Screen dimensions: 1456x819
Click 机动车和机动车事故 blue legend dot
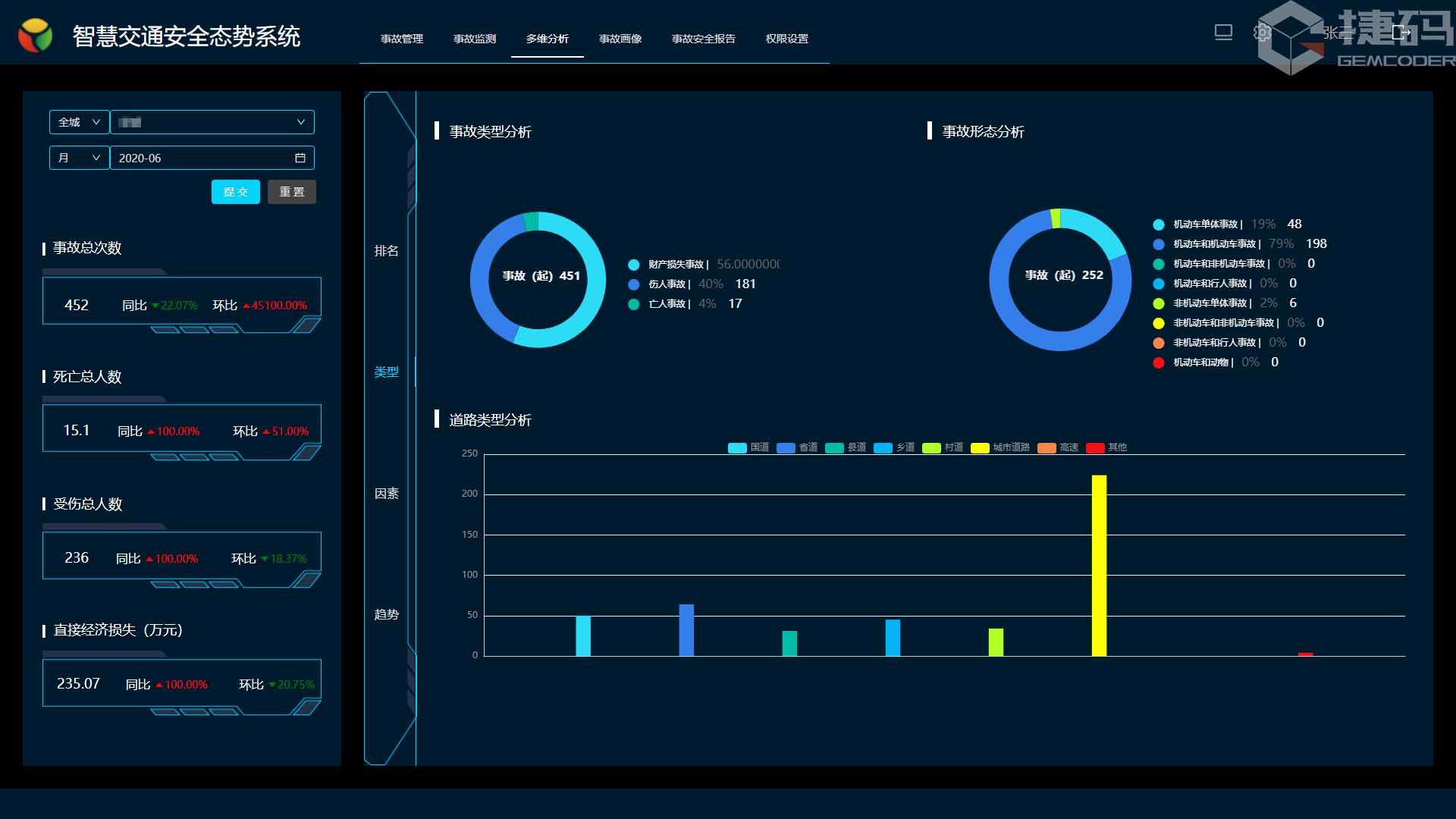coord(1159,244)
